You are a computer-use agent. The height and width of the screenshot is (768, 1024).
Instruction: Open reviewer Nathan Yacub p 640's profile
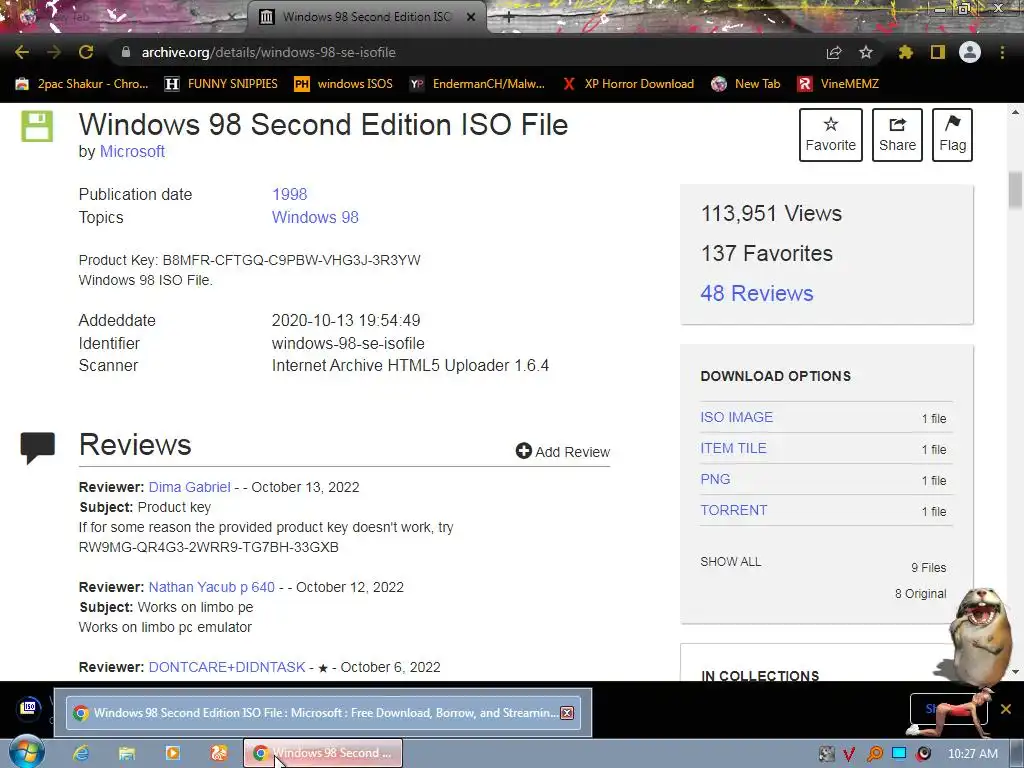pyautogui.click(x=212, y=587)
